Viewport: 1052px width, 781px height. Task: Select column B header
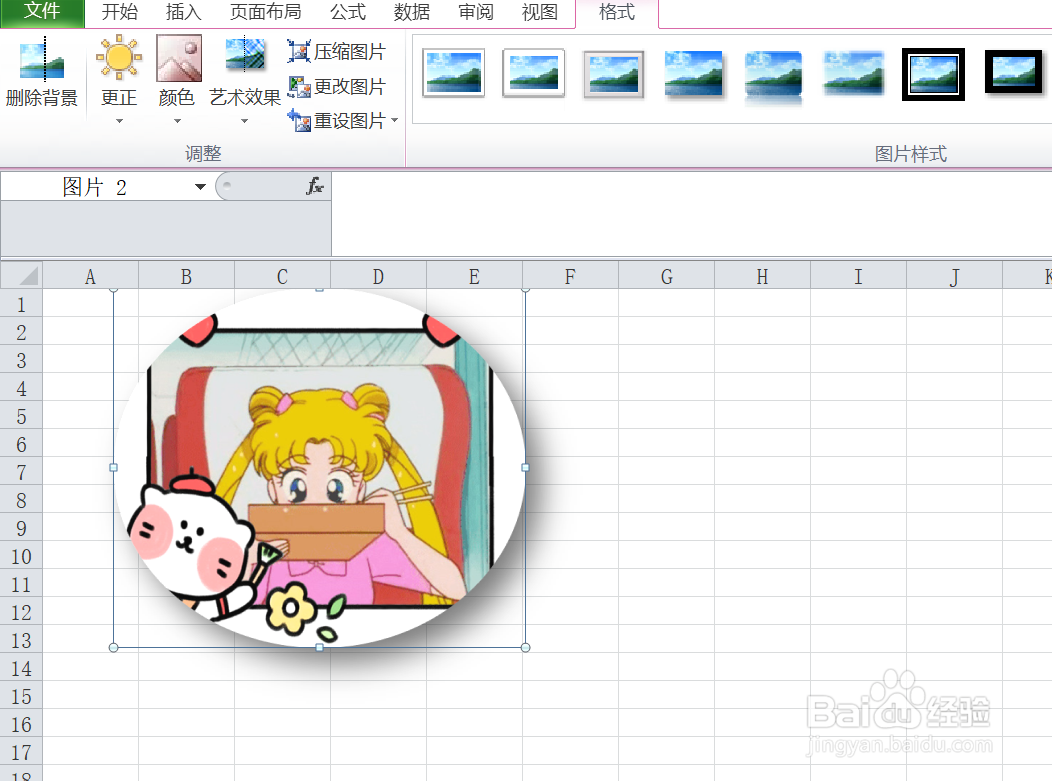[187, 276]
